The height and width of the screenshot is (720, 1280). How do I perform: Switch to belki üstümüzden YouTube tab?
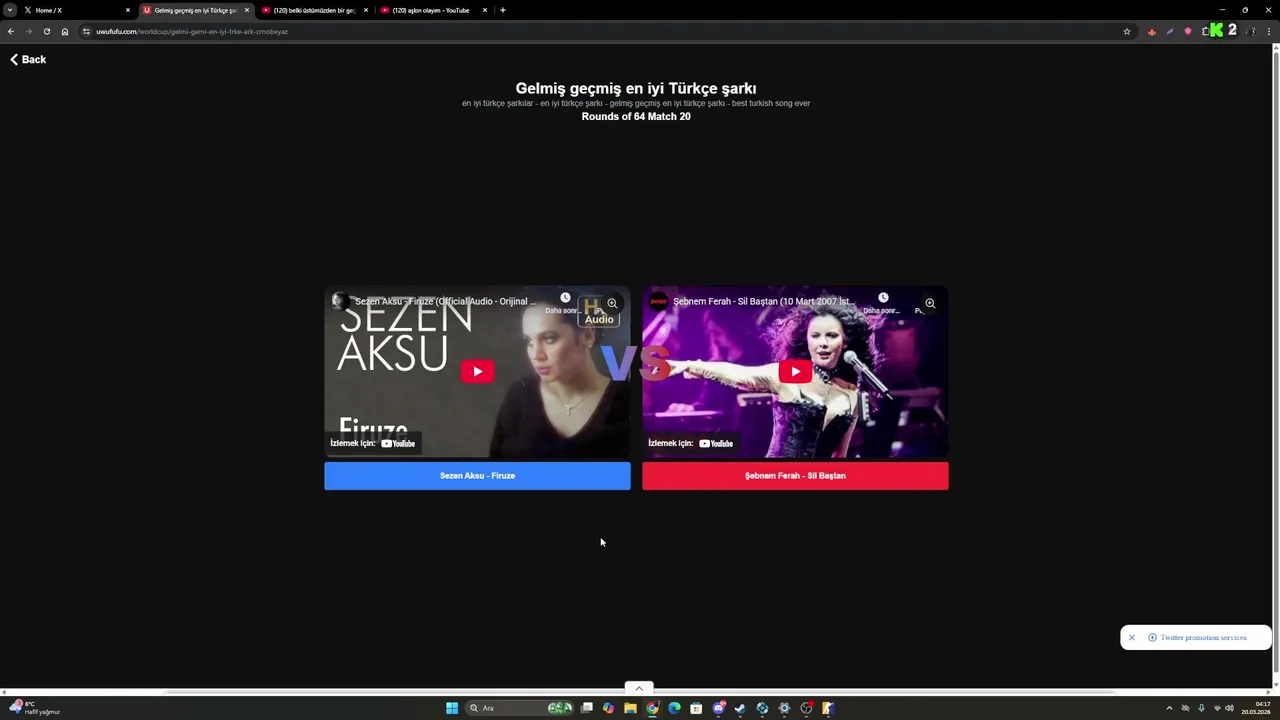(x=314, y=10)
